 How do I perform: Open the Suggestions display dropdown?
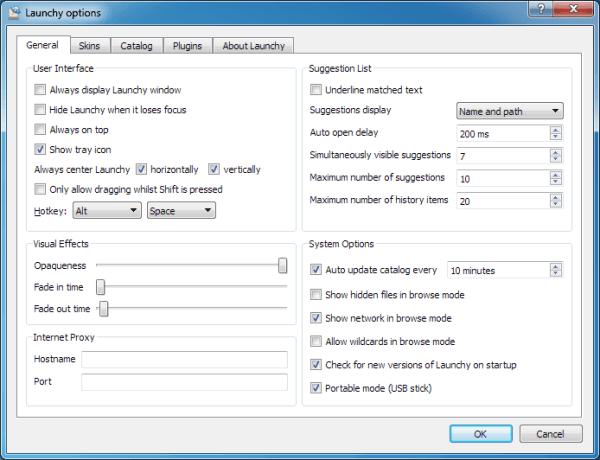(x=510, y=111)
